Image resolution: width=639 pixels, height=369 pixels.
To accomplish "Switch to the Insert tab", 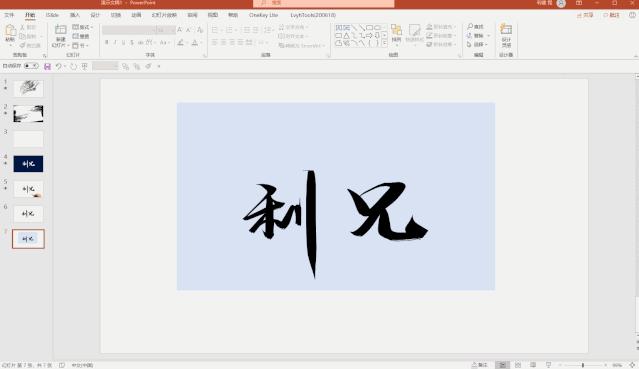I will pos(75,15).
